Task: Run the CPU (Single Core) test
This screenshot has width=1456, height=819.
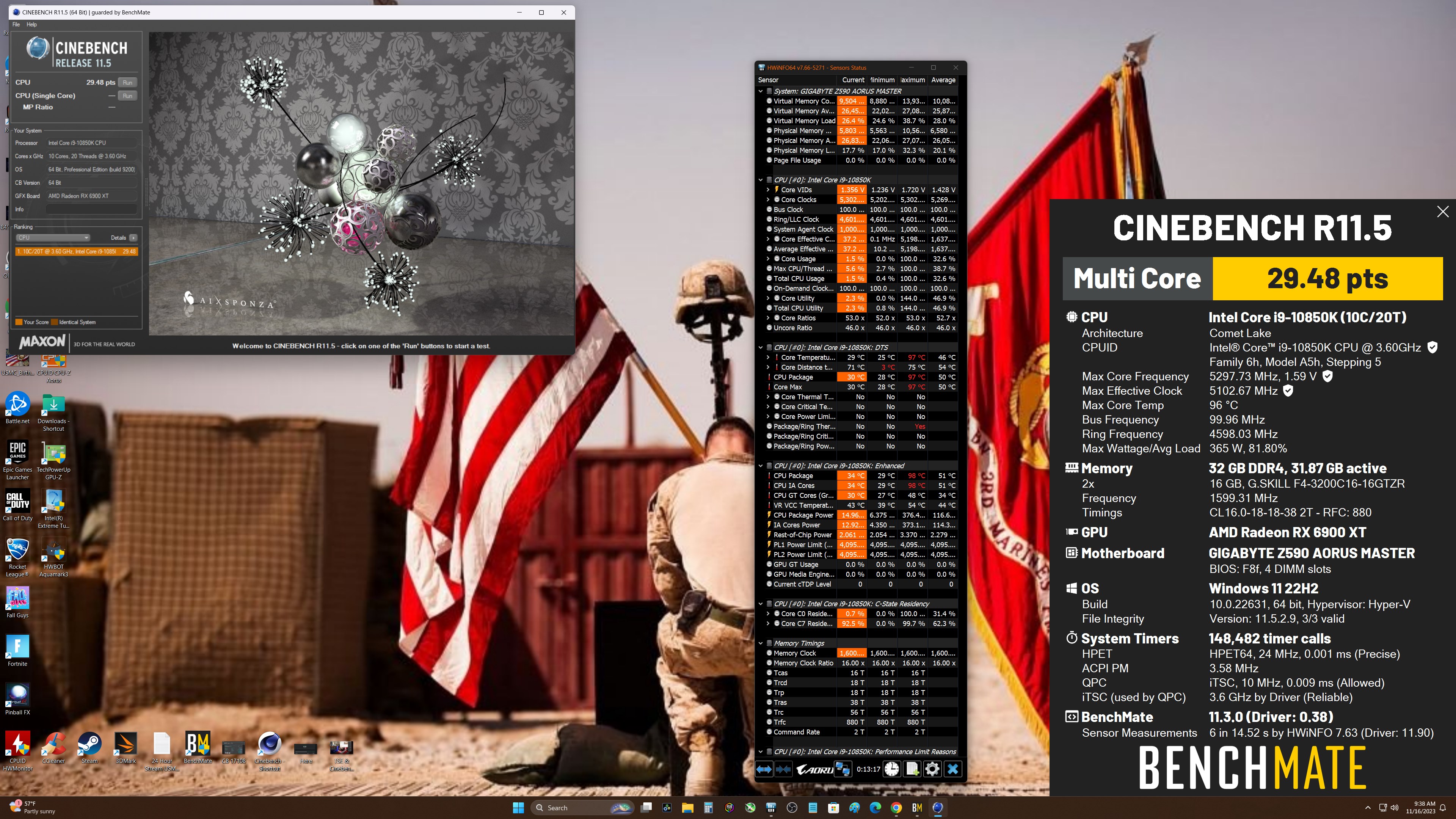Action: click(x=128, y=96)
